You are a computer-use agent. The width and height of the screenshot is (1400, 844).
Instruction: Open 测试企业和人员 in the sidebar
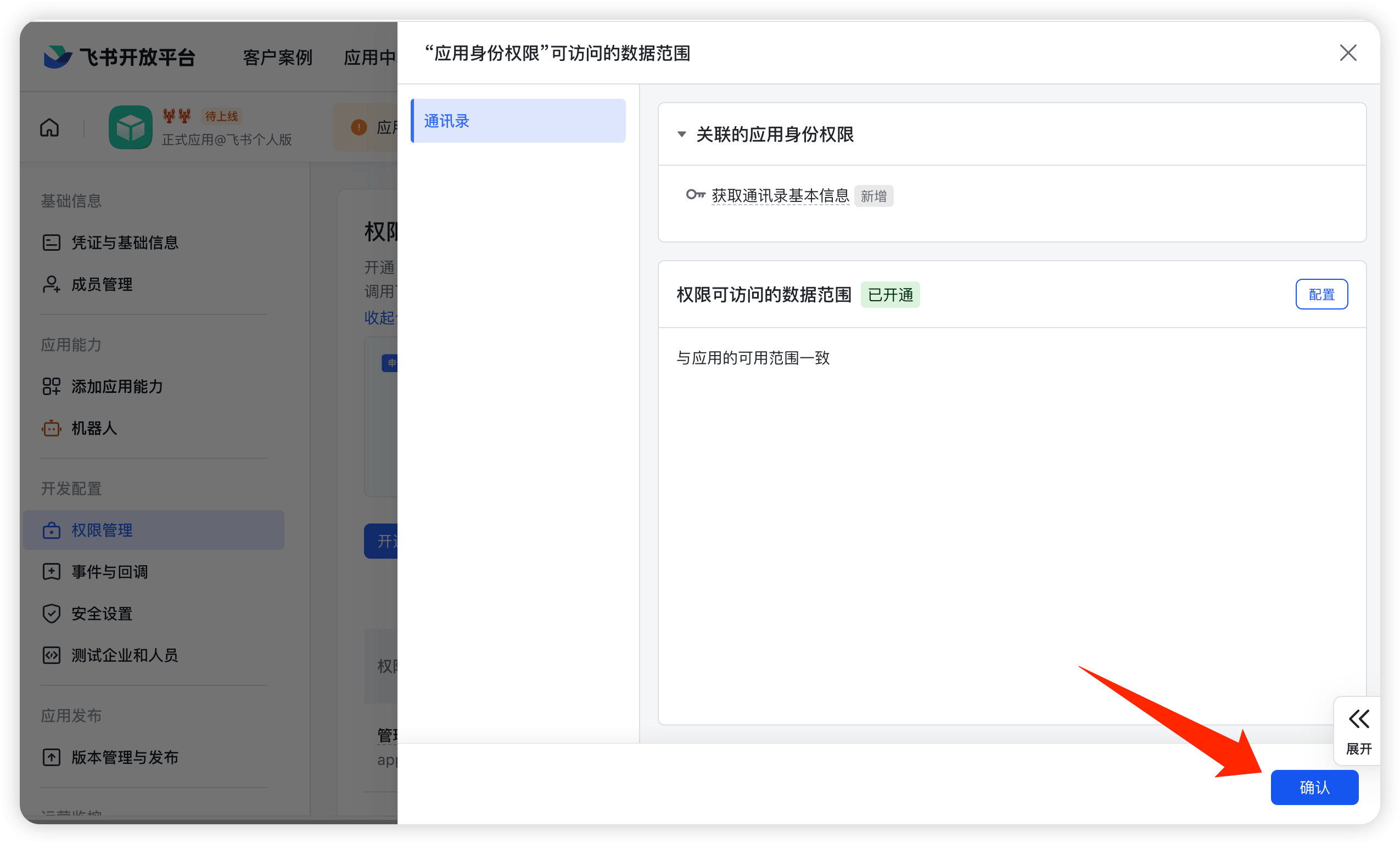[125, 655]
